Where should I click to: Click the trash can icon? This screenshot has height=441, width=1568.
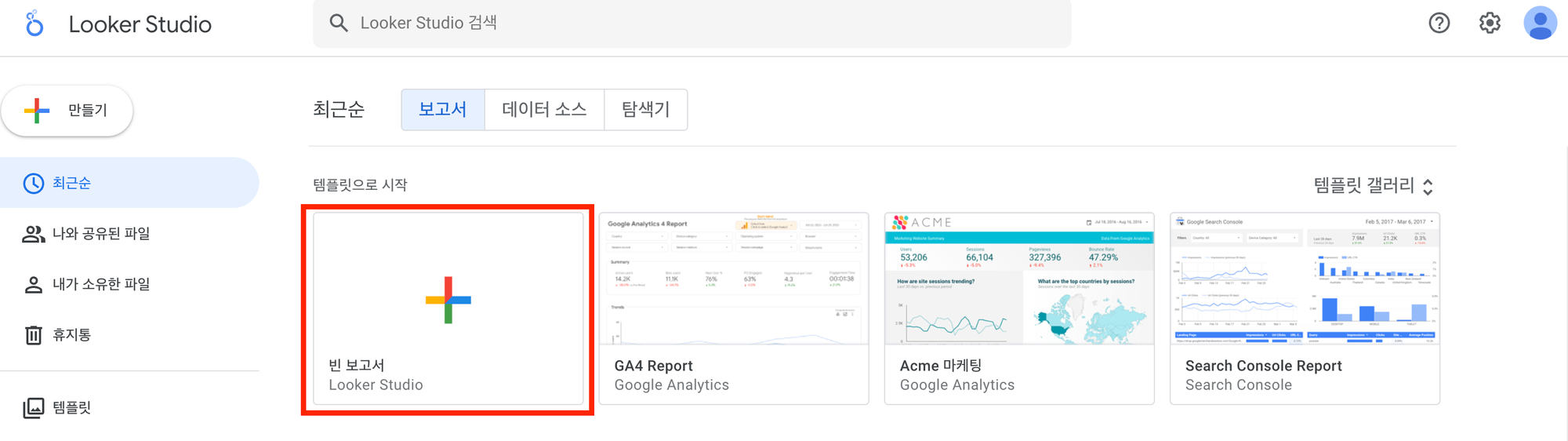[x=33, y=335]
